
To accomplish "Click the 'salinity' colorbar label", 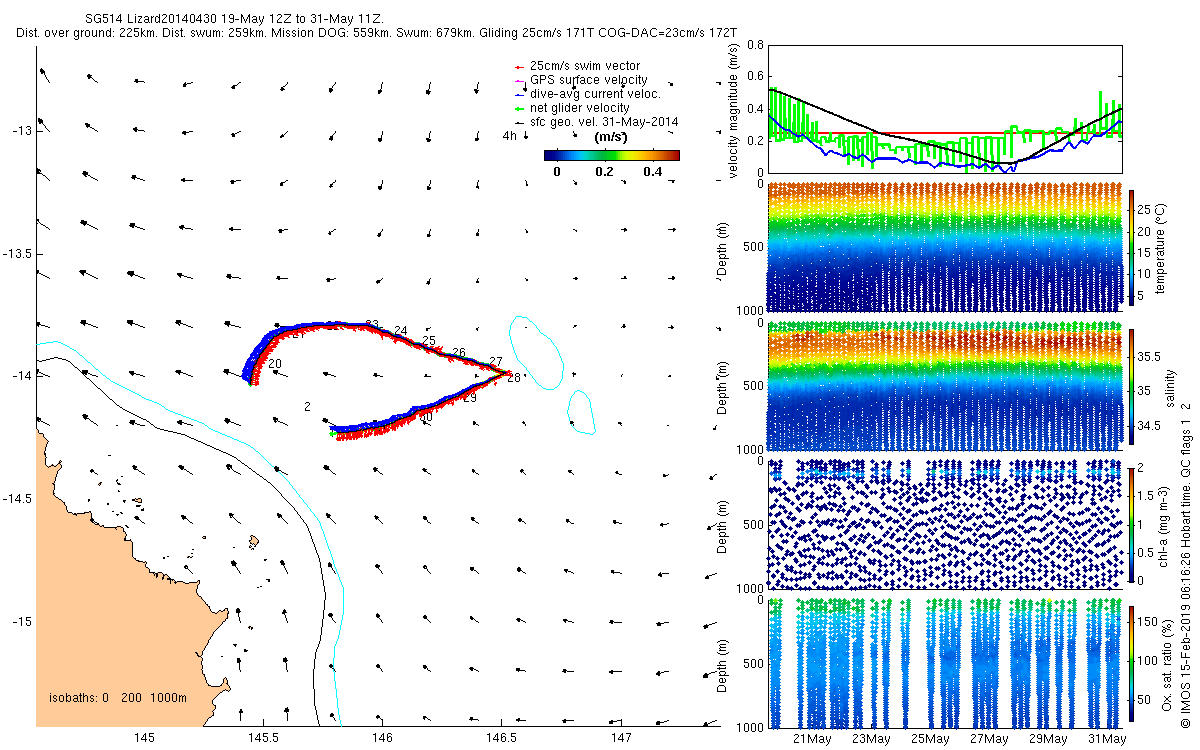I will click(x=1169, y=389).
